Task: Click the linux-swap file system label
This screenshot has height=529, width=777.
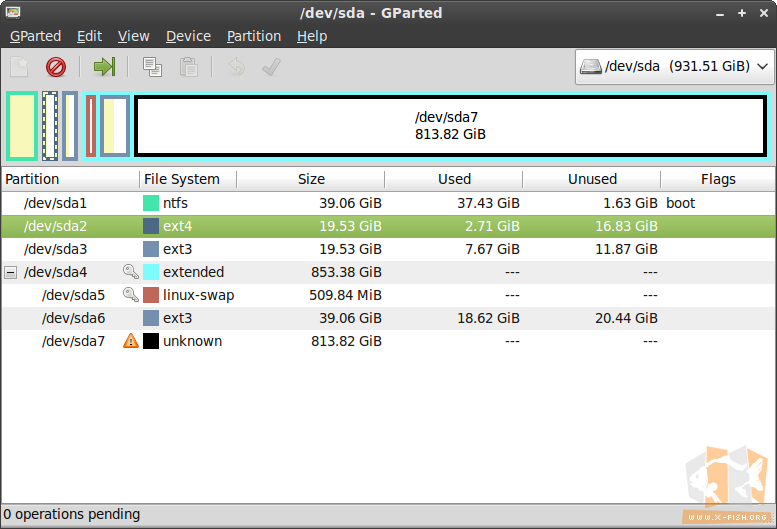Action: (x=198, y=295)
